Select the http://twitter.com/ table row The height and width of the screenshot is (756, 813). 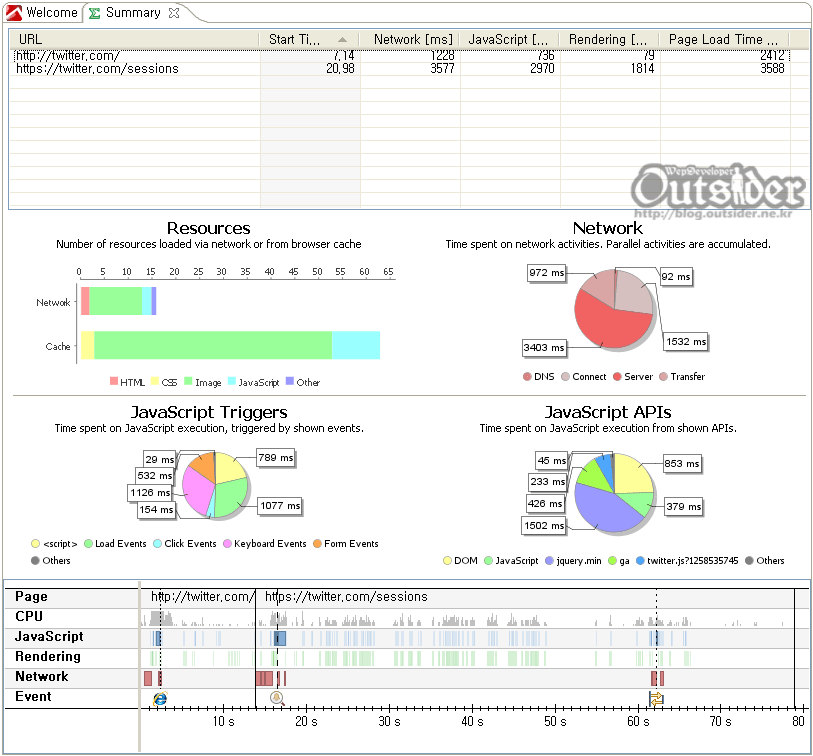pos(401,55)
